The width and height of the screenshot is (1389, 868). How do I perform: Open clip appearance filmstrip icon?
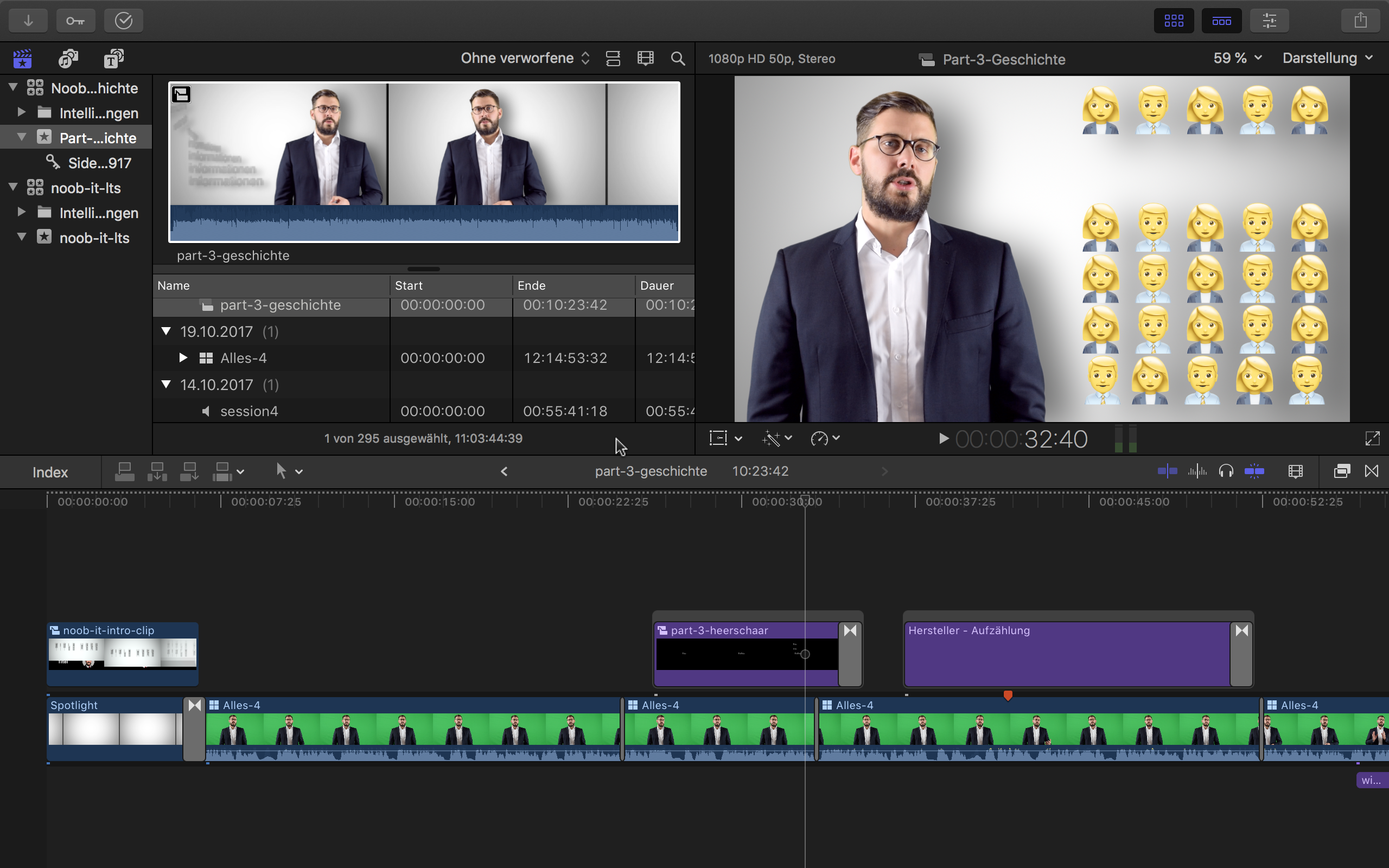[1296, 471]
